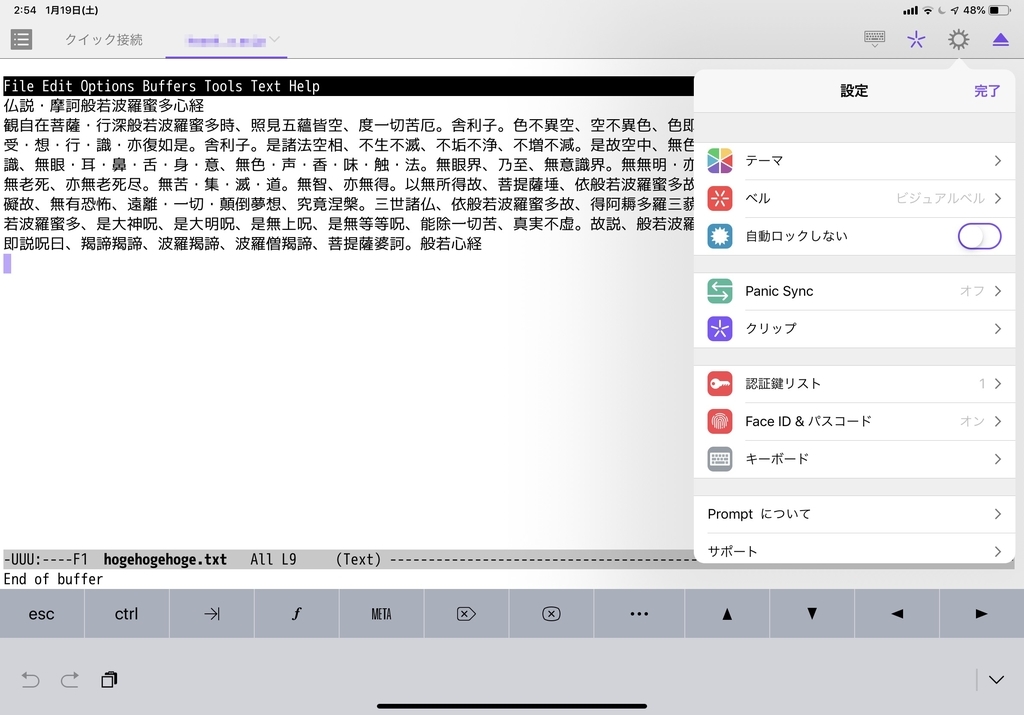Collapse keyboard with down chevron
This screenshot has width=1024, height=715.
(996, 680)
